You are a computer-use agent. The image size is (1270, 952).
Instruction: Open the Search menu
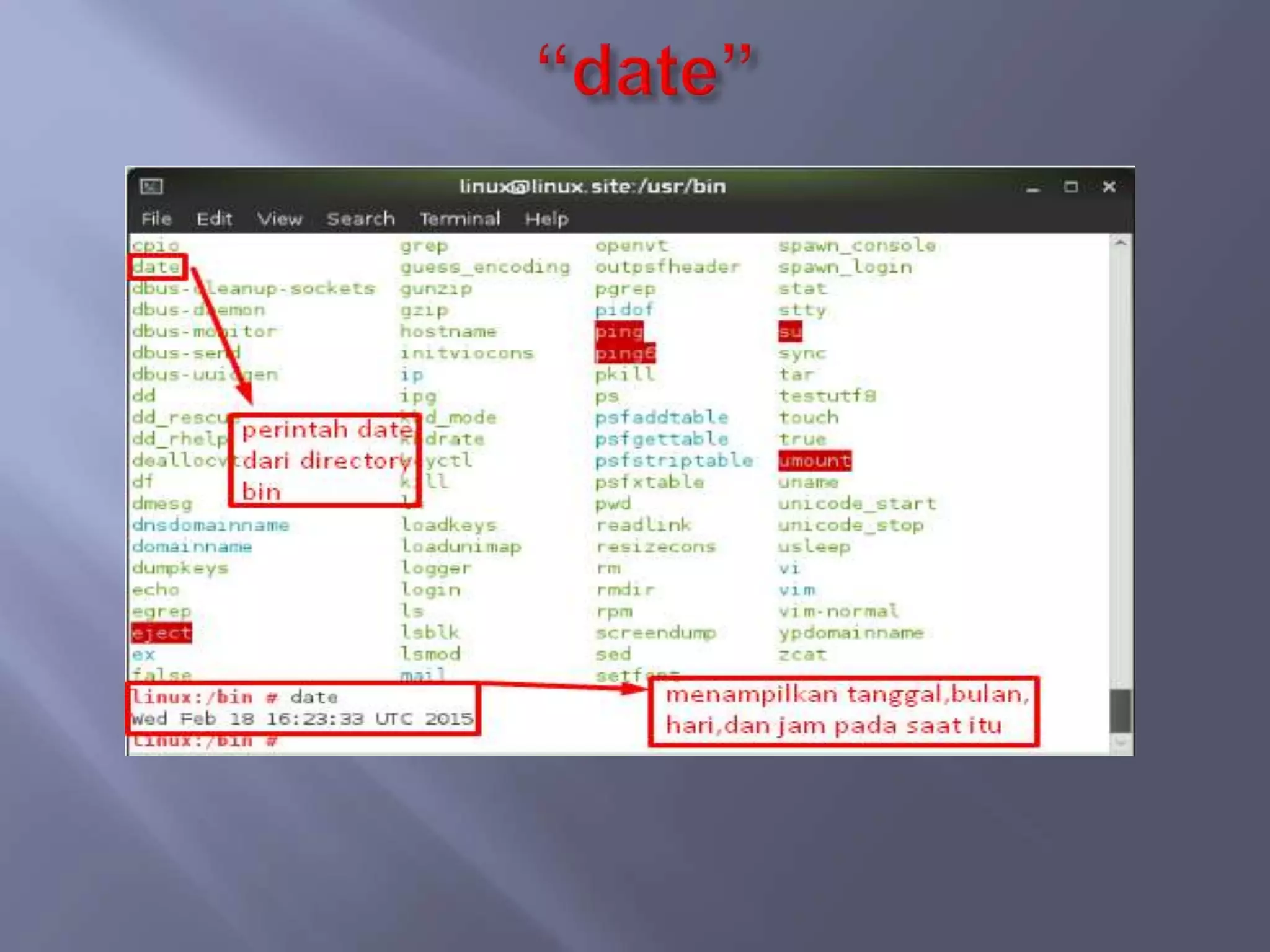click(x=360, y=219)
